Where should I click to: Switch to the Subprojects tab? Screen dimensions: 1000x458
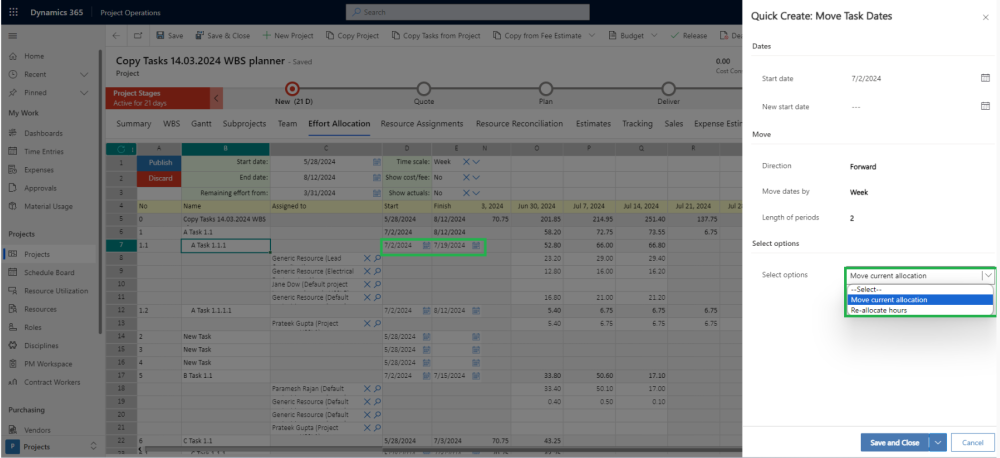244,124
